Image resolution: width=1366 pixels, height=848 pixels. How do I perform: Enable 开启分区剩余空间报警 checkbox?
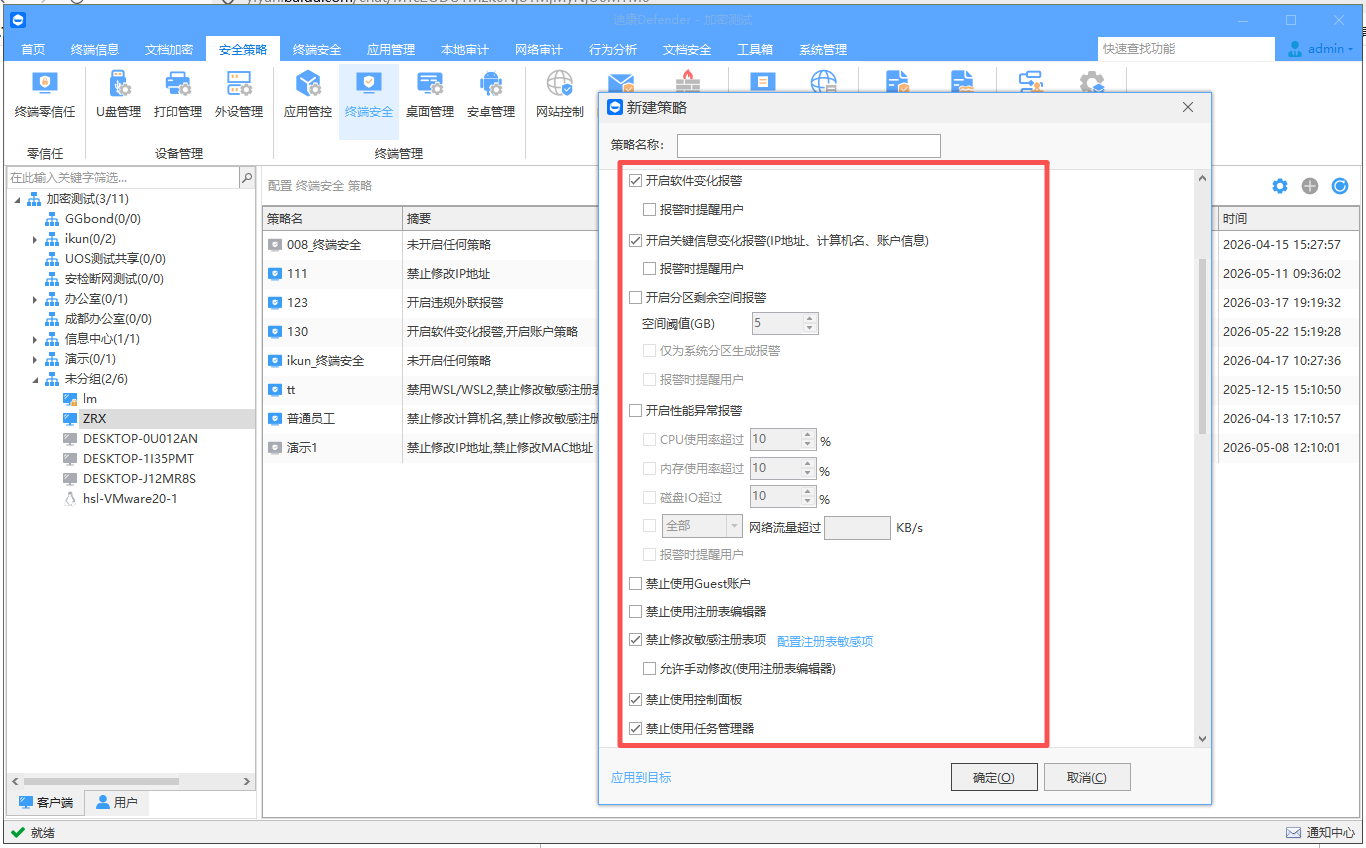point(635,297)
